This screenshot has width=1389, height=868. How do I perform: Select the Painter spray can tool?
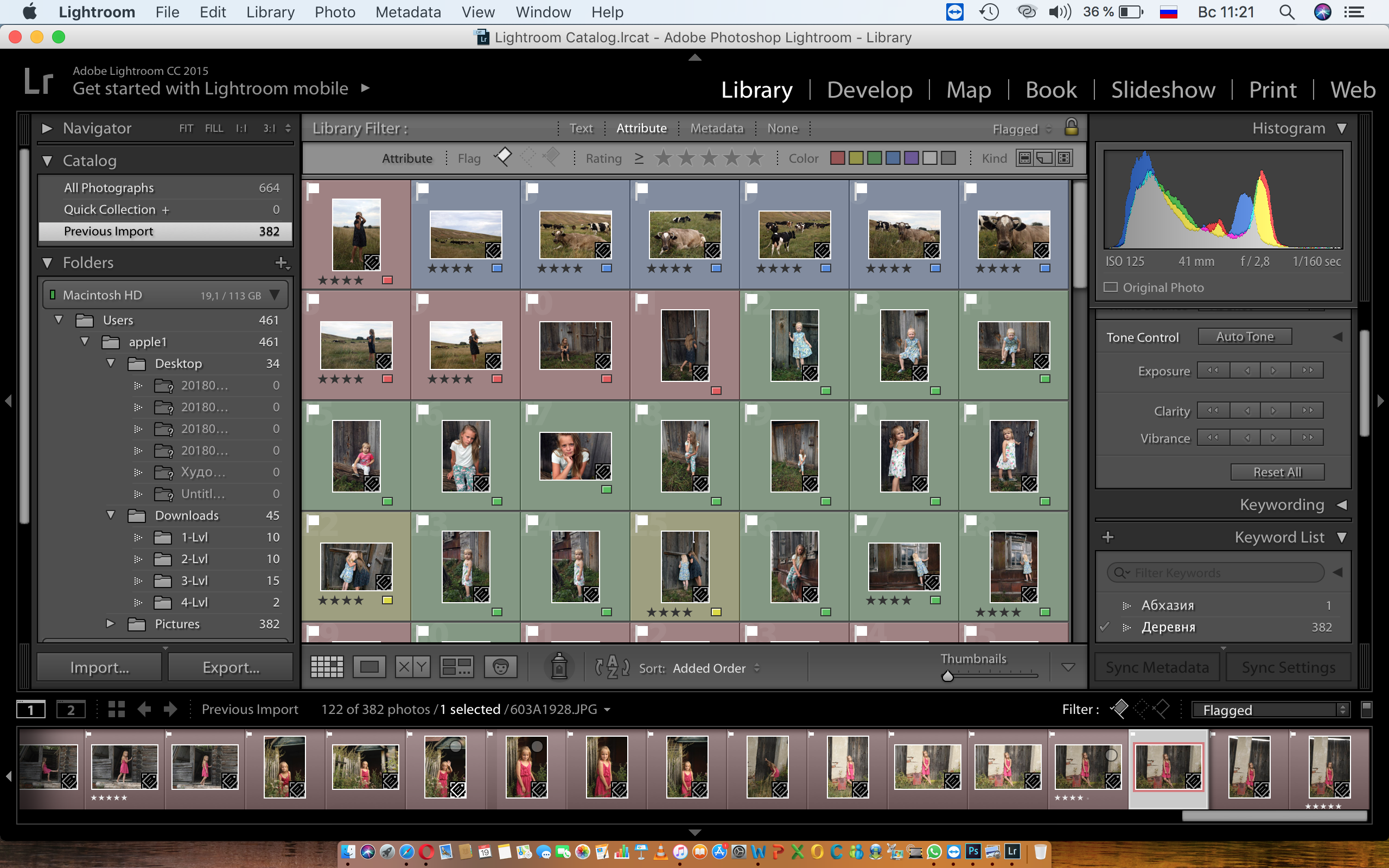tap(559, 667)
